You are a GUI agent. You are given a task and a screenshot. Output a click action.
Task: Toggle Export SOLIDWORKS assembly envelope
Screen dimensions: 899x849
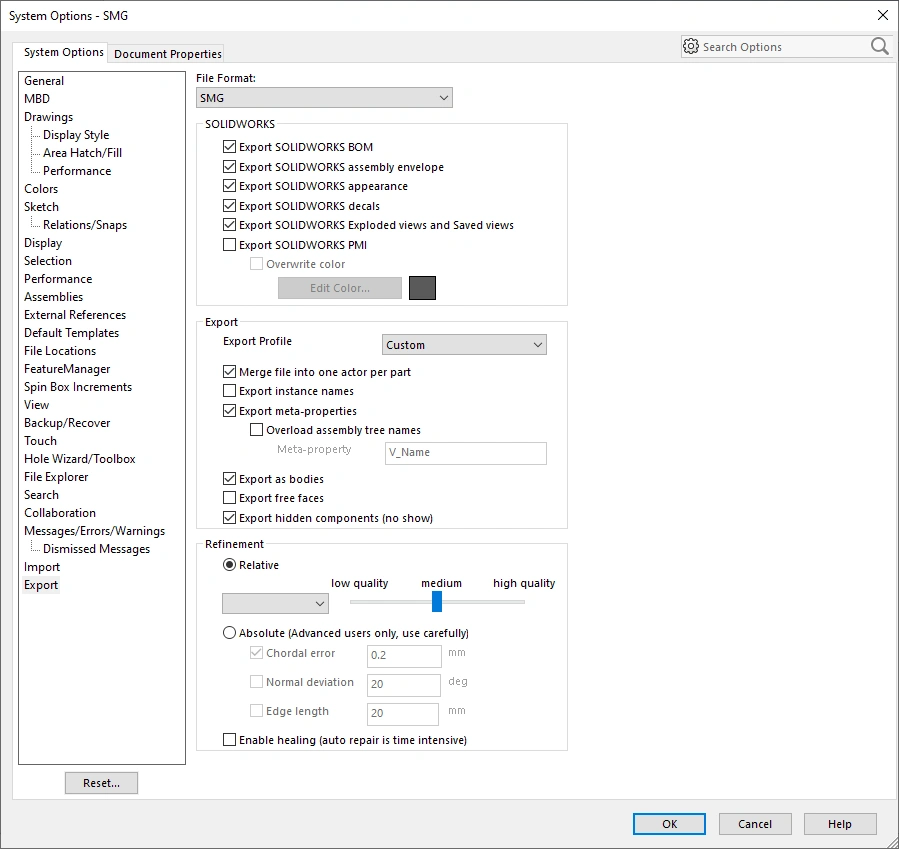coord(229,167)
